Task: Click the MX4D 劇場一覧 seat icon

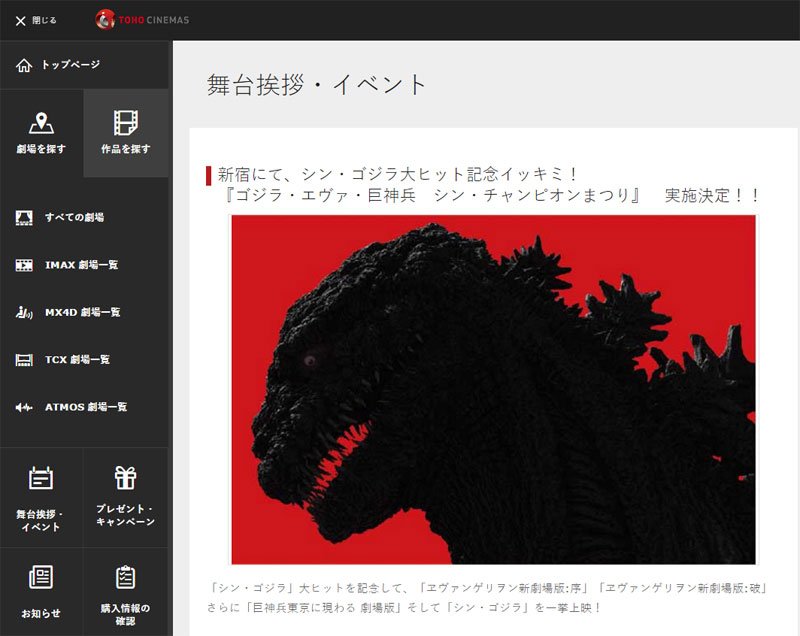Action: tap(24, 313)
